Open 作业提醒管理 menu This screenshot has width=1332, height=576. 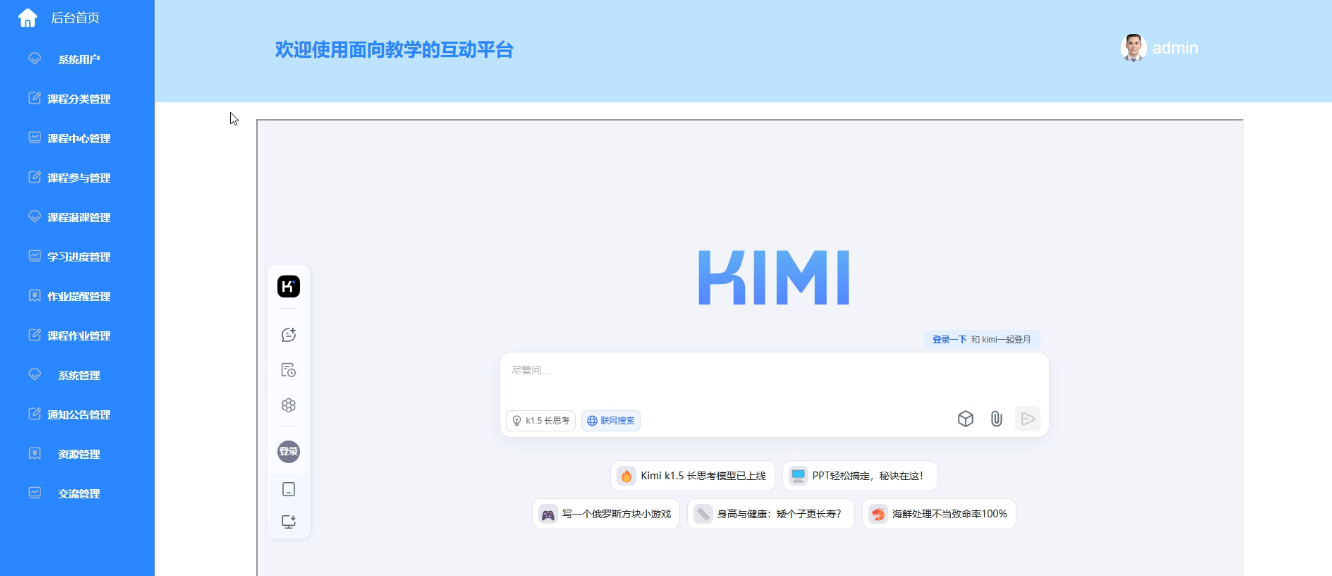point(77,296)
